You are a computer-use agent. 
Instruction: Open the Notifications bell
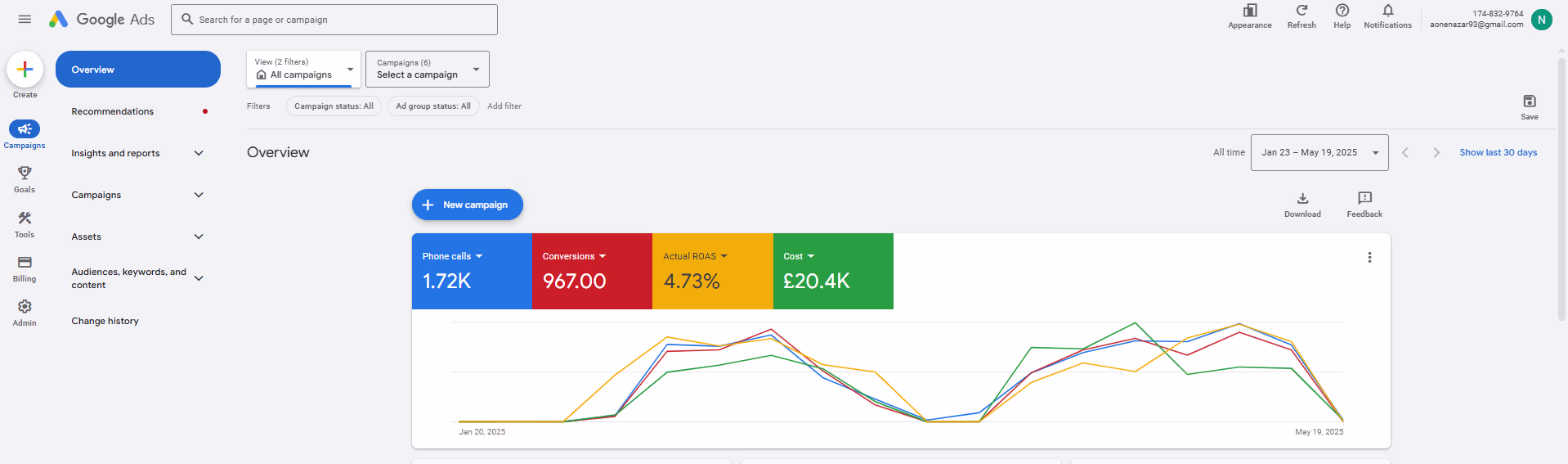pyautogui.click(x=1387, y=11)
